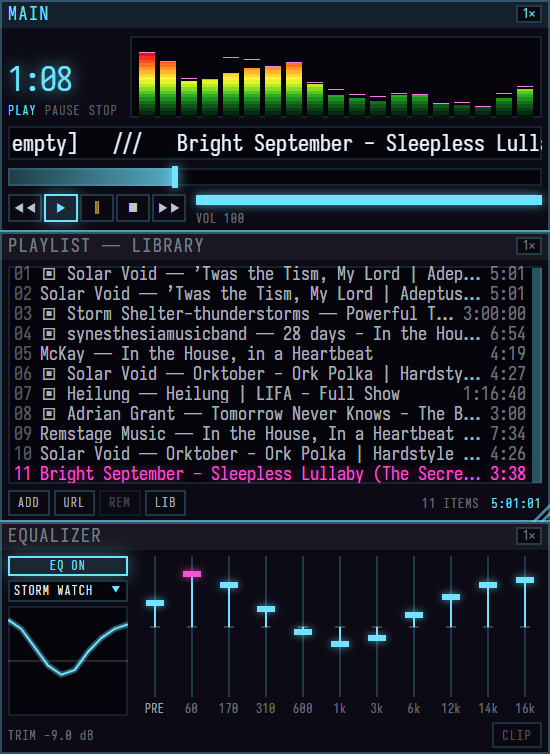
Task: Click the 600 Hz band slider handle
Action: pyautogui.click(x=303, y=632)
